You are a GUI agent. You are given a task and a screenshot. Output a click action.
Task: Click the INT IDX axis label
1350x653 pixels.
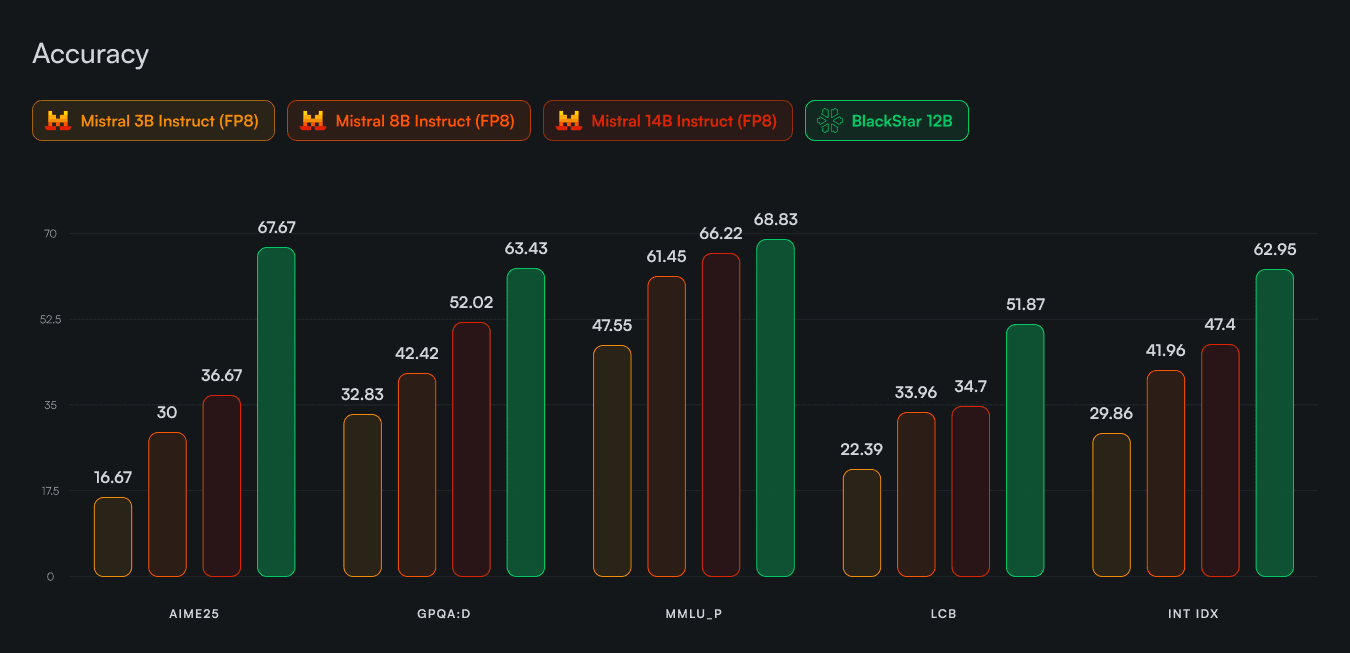pyautogui.click(x=1193, y=614)
